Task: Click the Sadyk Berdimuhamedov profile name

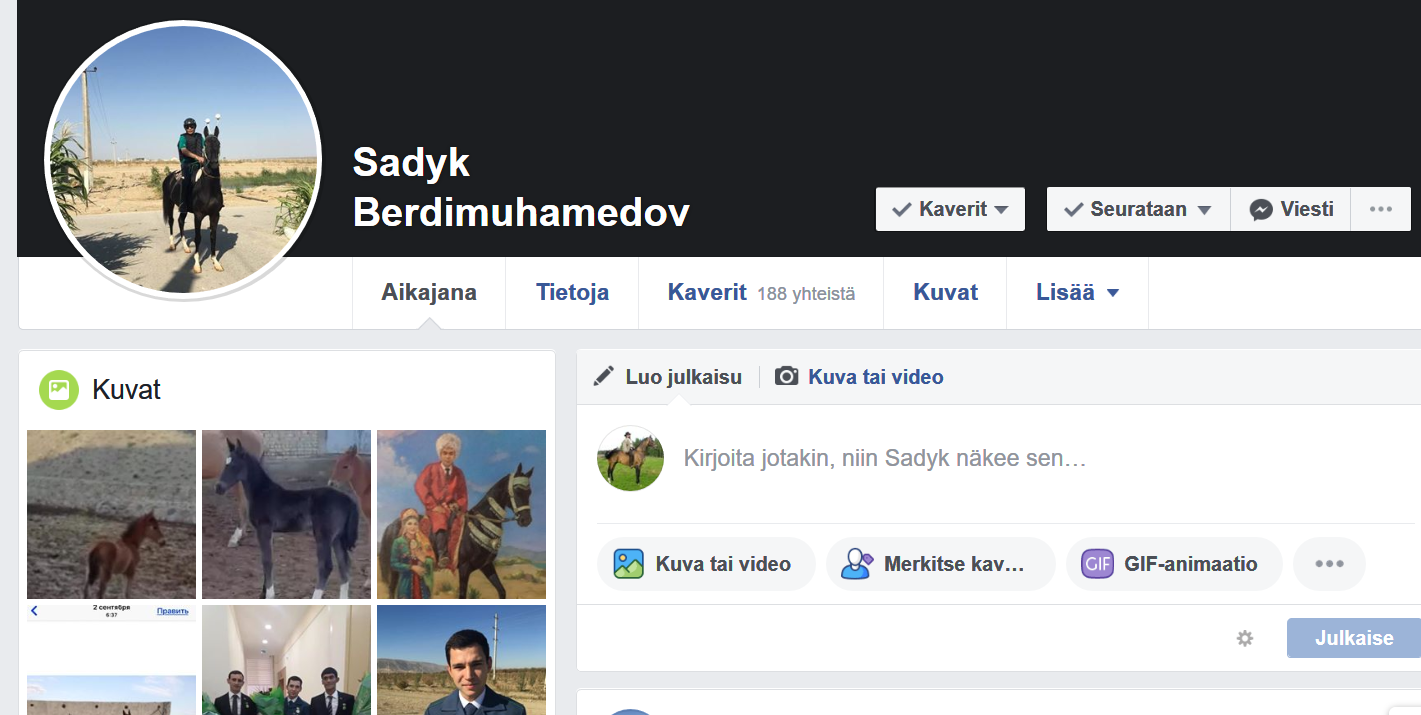Action: coord(521,187)
